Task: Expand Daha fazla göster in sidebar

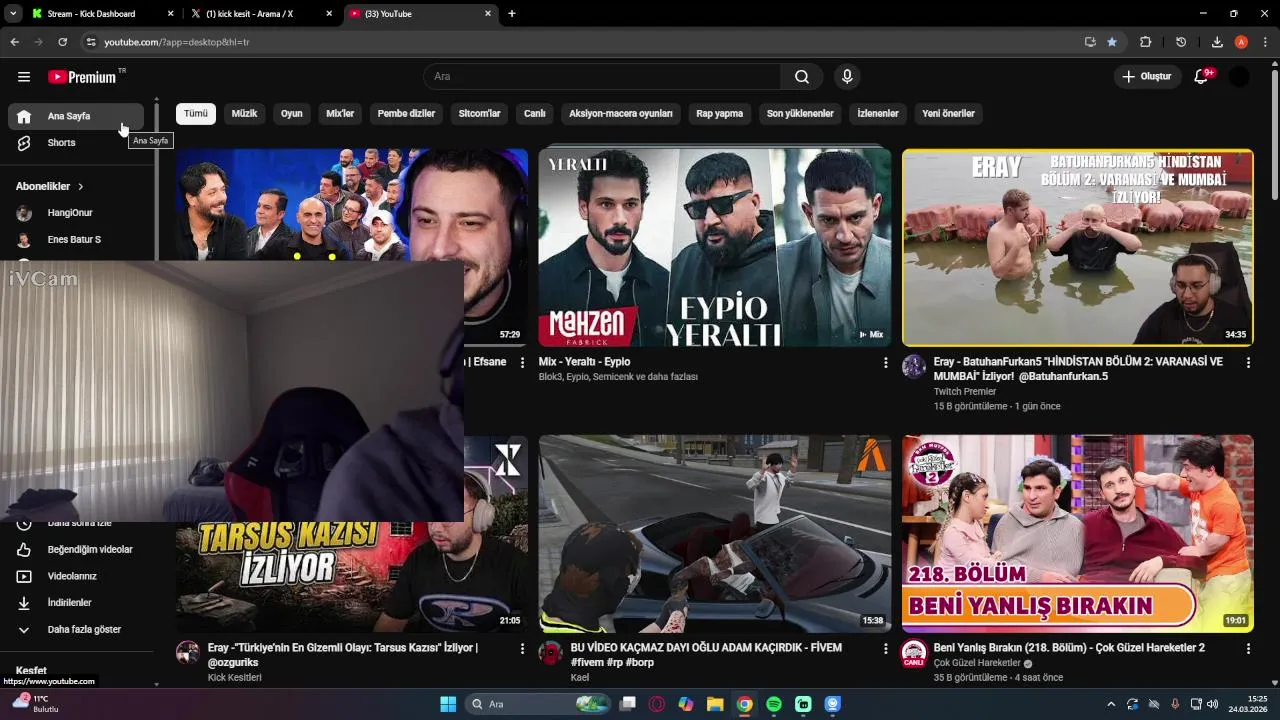Action: pos(76,630)
